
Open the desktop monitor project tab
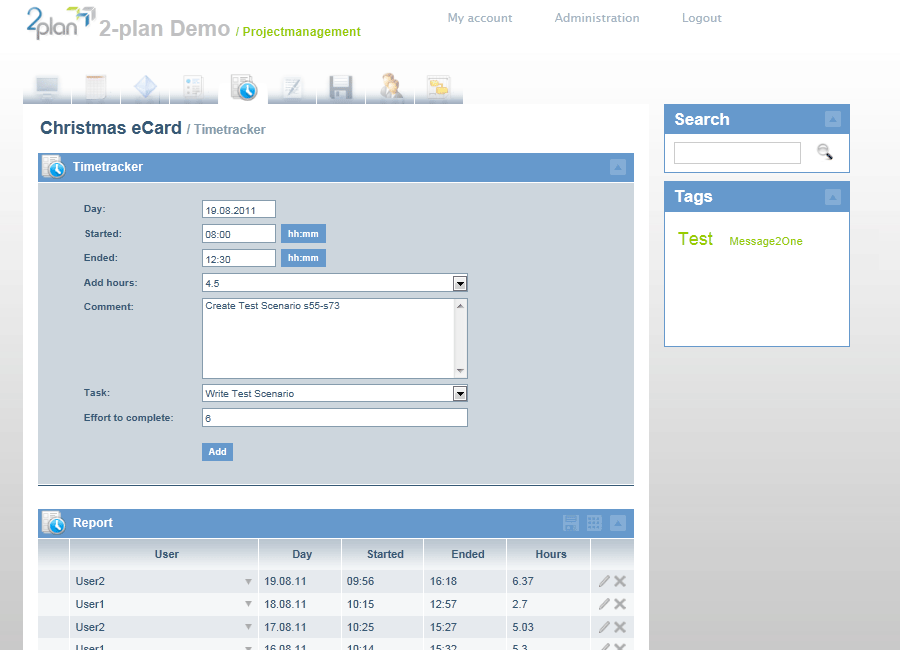tap(47, 88)
